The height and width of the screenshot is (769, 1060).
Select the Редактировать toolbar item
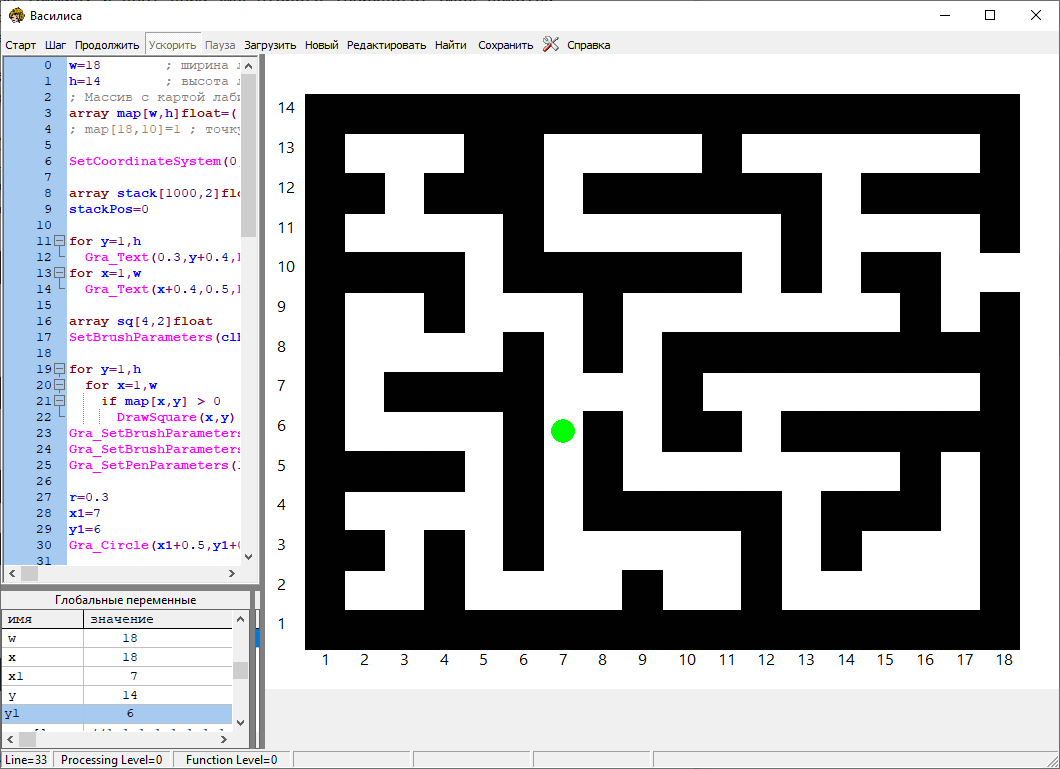click(386, 45)
